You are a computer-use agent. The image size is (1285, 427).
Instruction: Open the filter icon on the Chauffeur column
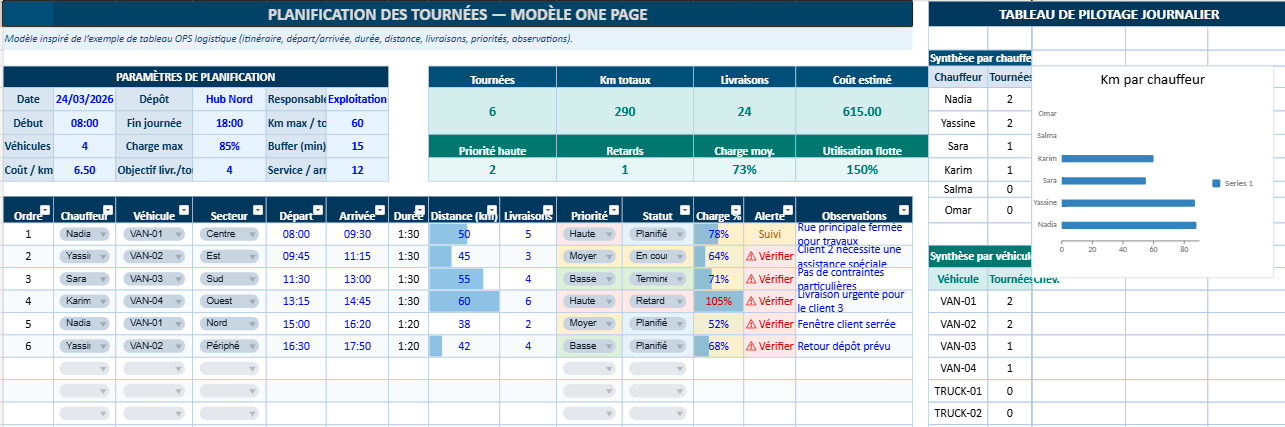(x=106, y=210)
